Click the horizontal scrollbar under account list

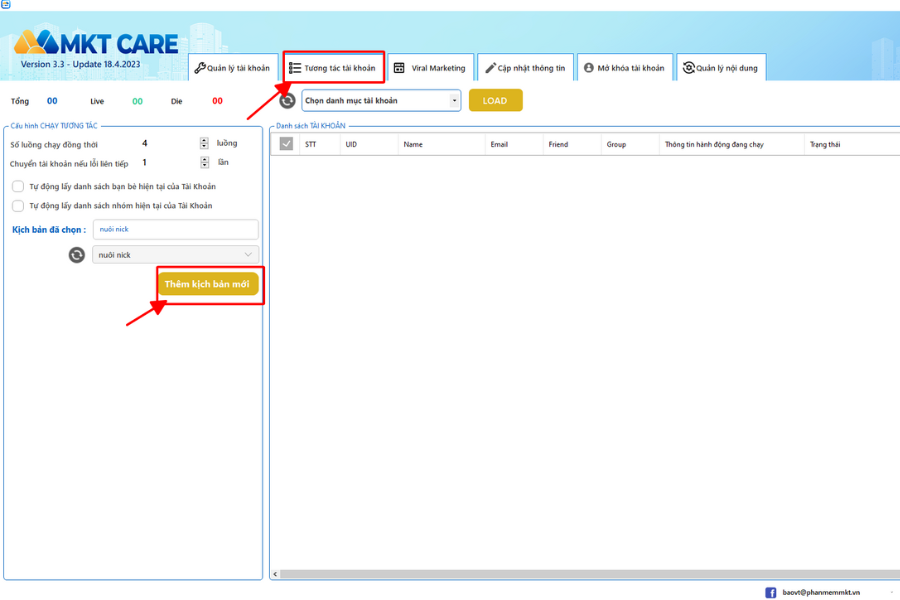click(x=580, y=575)
